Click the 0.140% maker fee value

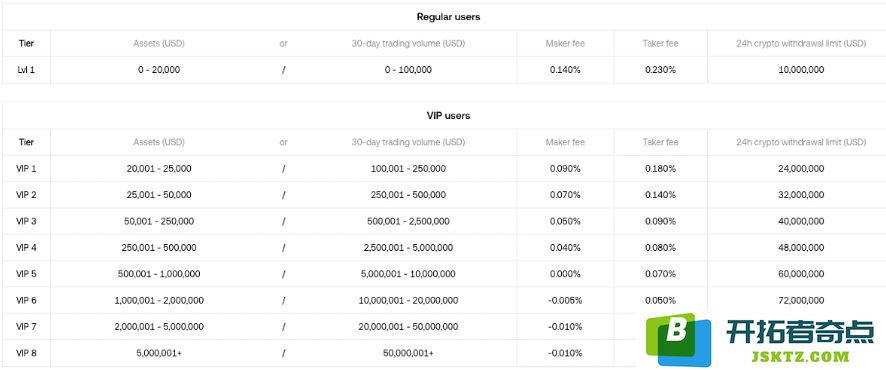[565, 70]
